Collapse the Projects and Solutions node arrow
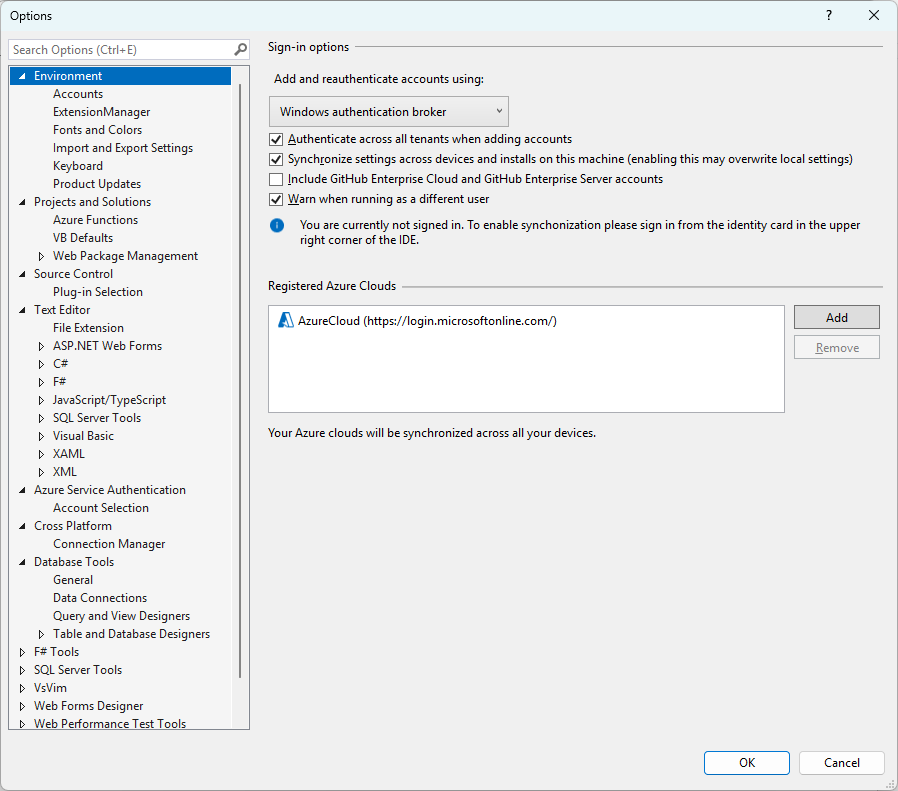This screenshot has height=791, width=898. click(x=22, y=202)
